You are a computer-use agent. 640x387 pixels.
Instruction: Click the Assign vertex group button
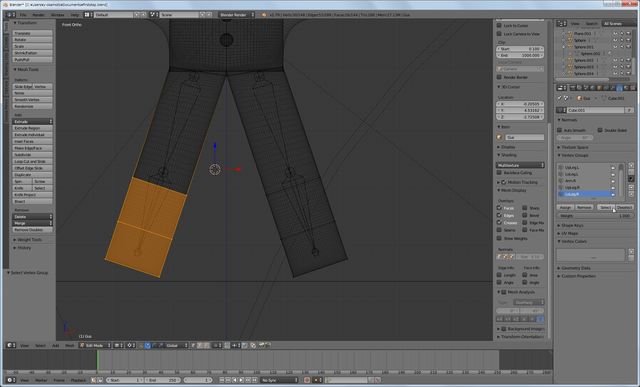click(565, 207)
